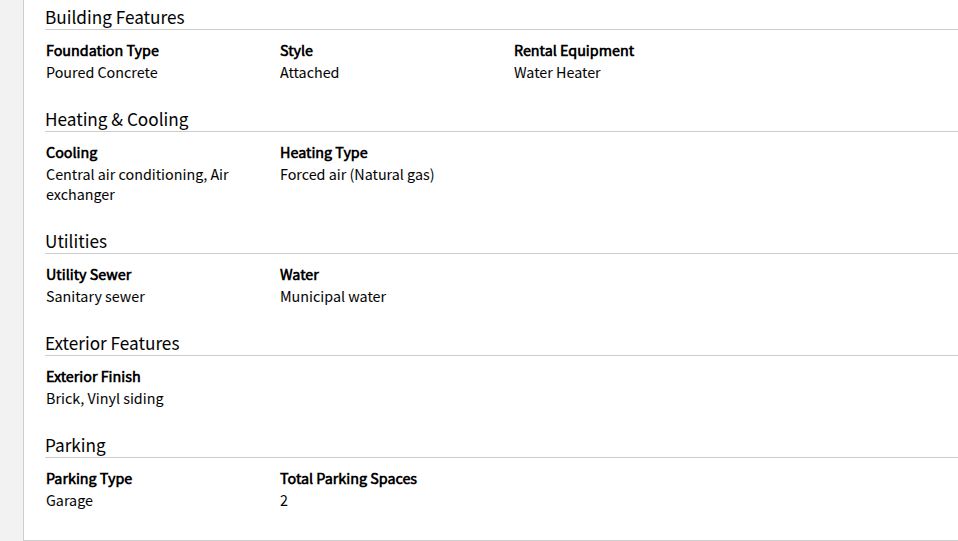Select the Parking Type label
Screen dimensions: 958x541
[x=89, y=479]
